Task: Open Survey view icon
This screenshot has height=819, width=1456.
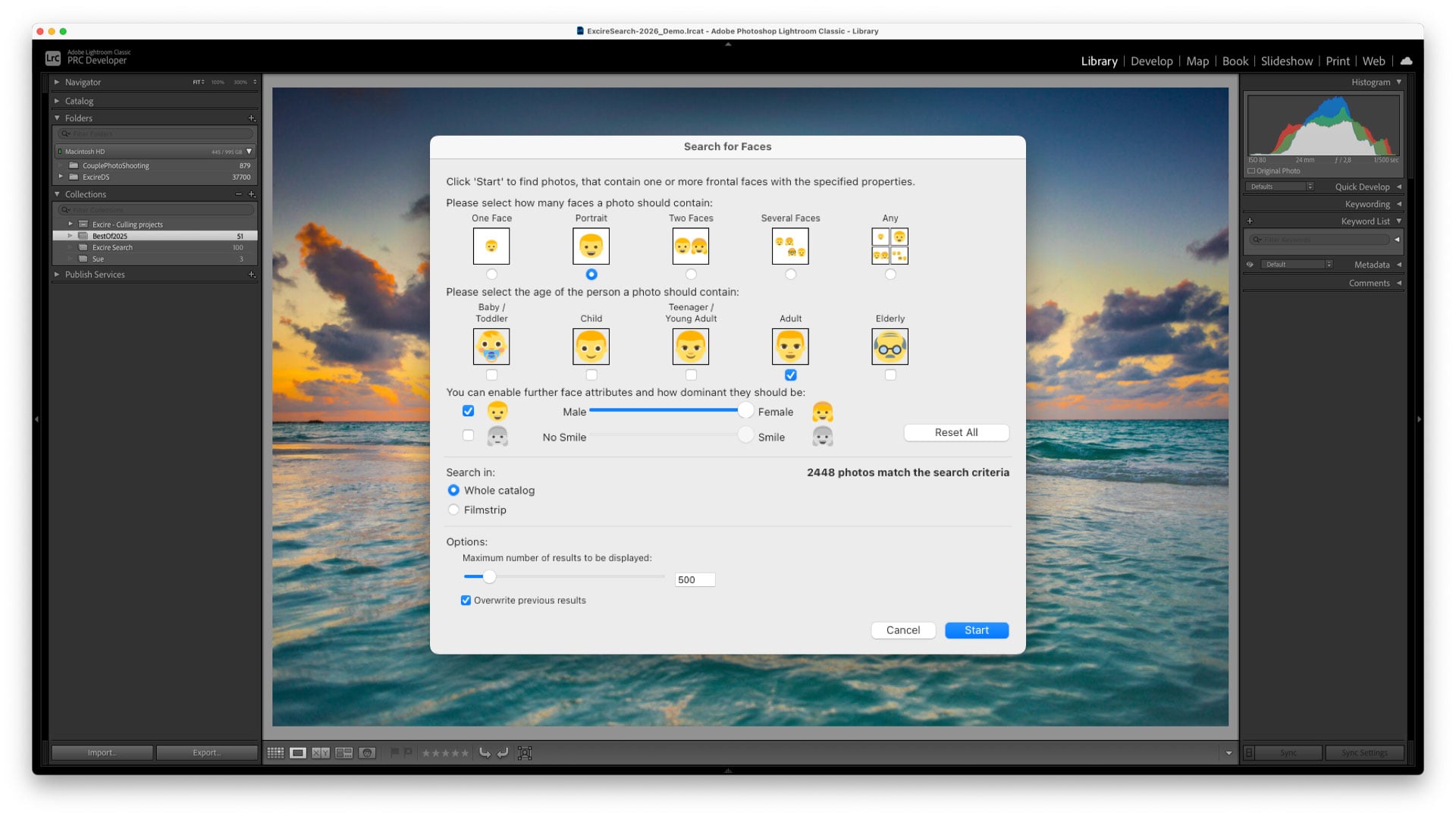Action: point(344,753)
